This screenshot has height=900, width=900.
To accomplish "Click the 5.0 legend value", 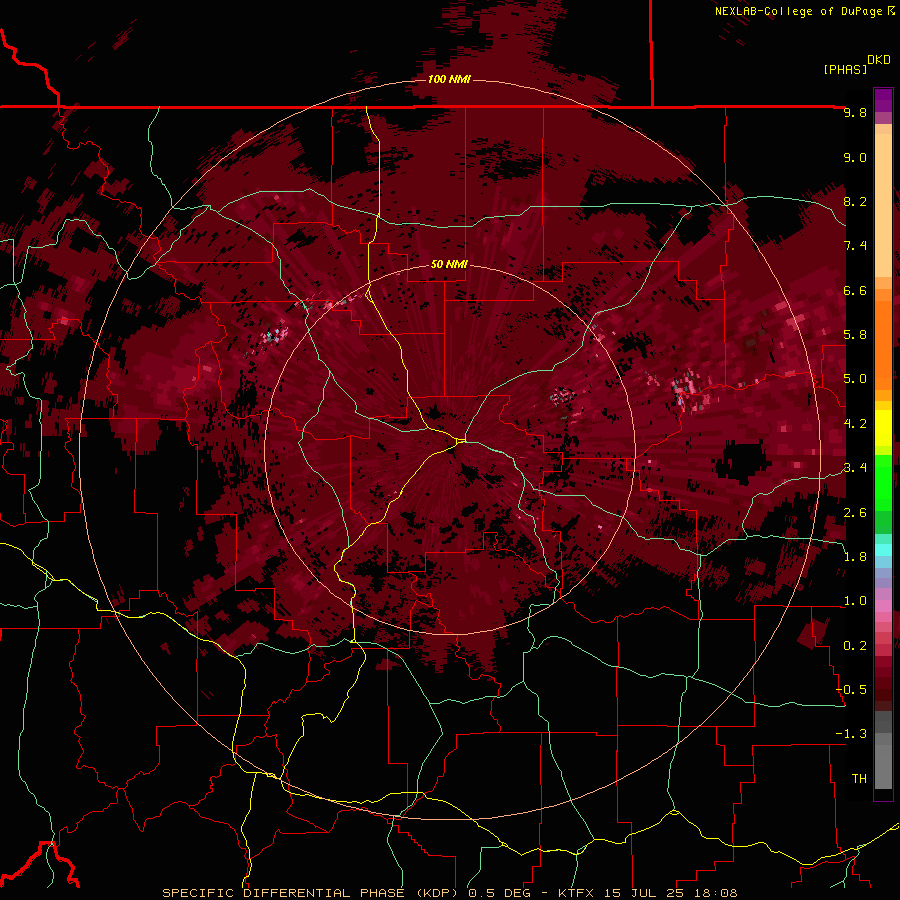I will [855, 379].
